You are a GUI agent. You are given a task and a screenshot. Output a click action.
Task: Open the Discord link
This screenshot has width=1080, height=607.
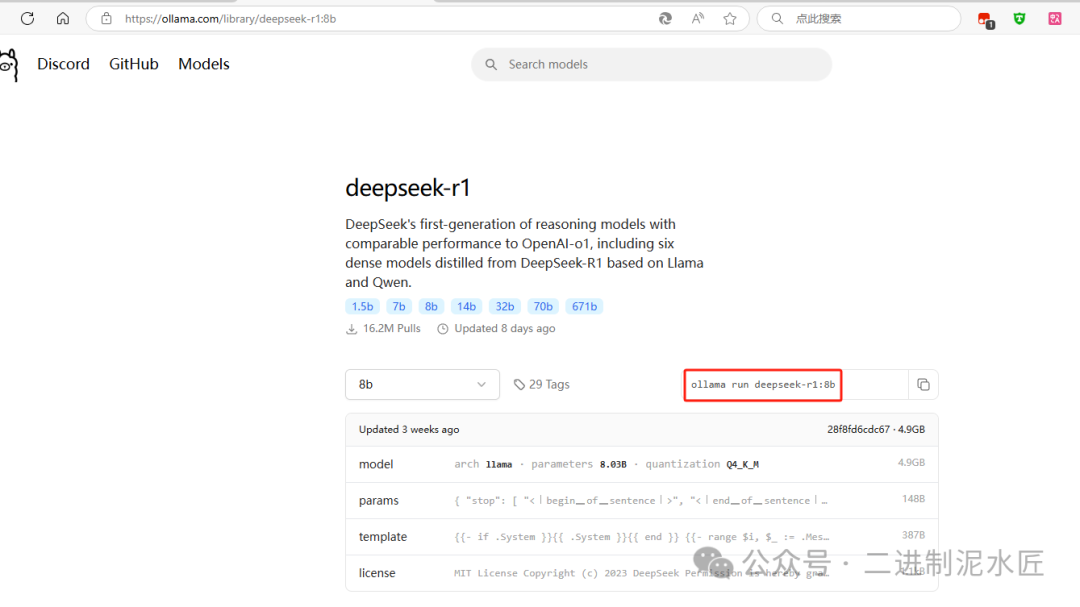pos(63,64)
